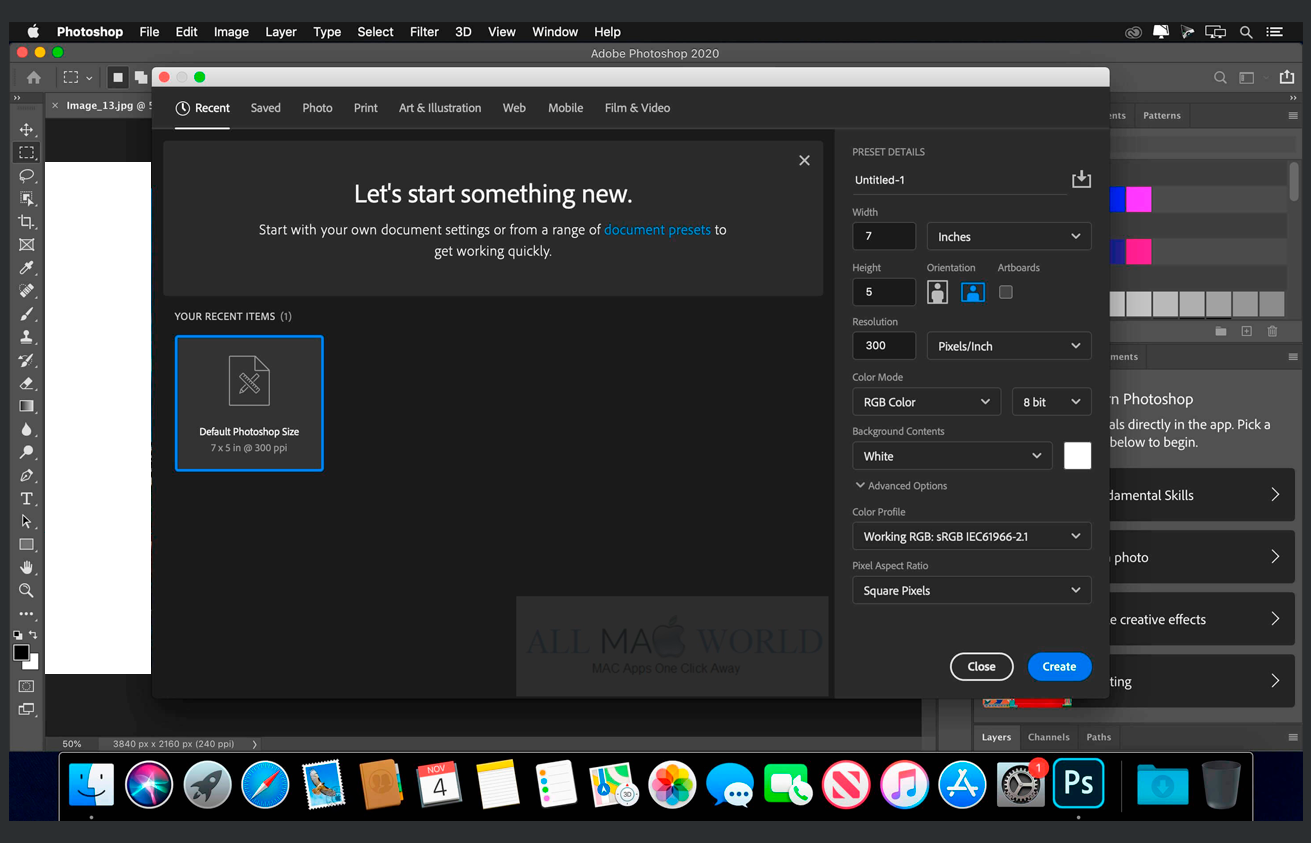The height and width of the screenshot is (843, 1311).
Task: Open the Background Contents White dropdown
Action: 952,456
